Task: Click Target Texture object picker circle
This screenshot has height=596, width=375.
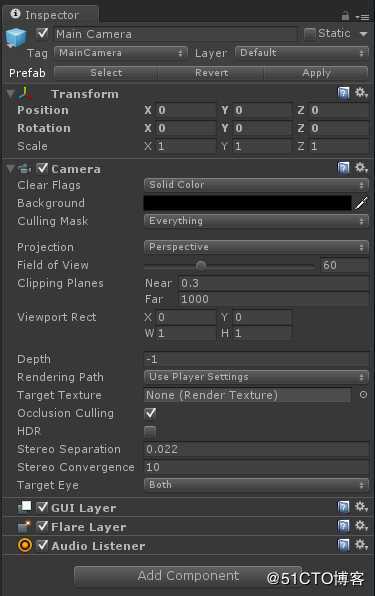Action: [363, 395]
